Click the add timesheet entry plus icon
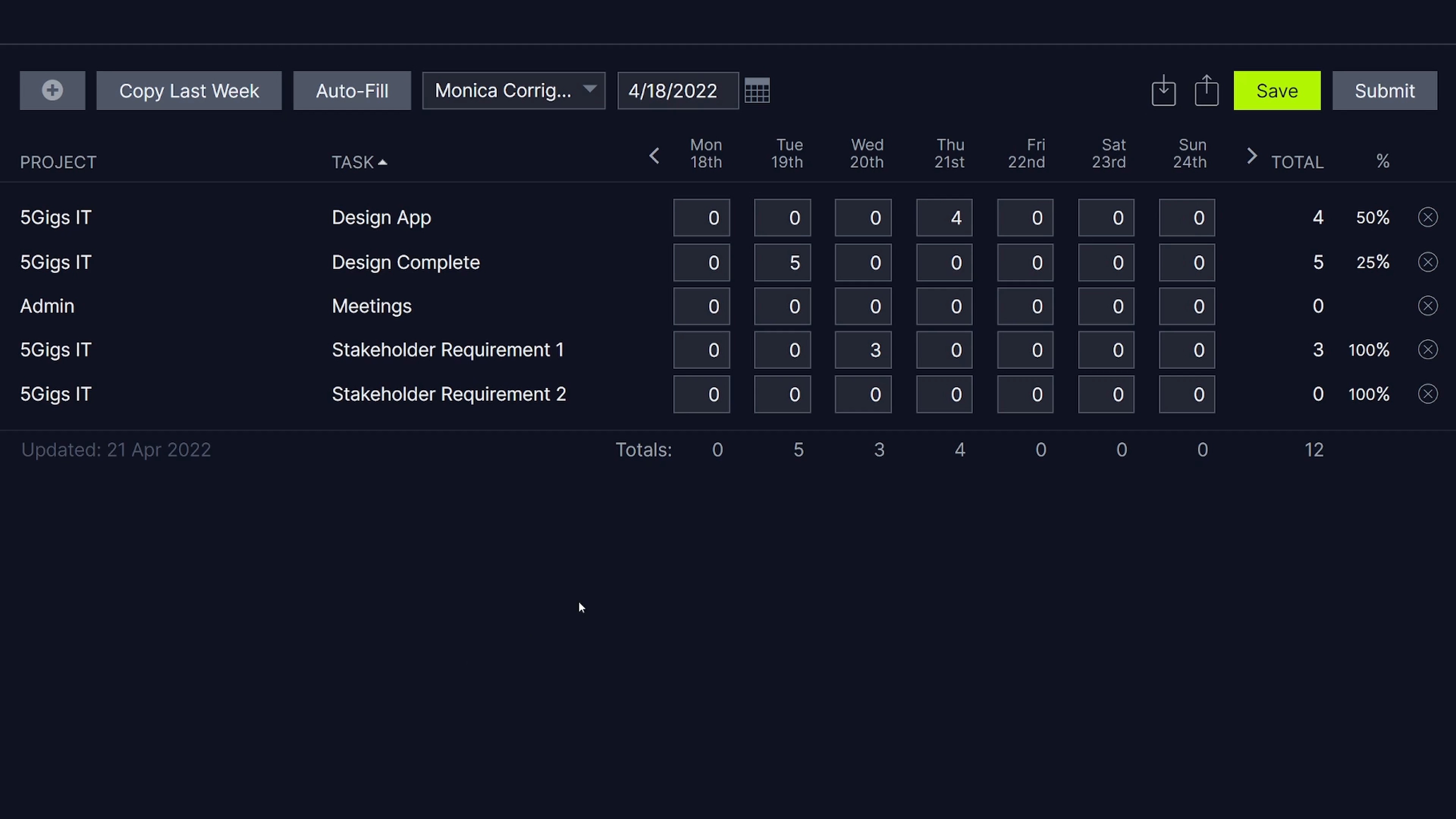1456x819 pixels. 52,91
